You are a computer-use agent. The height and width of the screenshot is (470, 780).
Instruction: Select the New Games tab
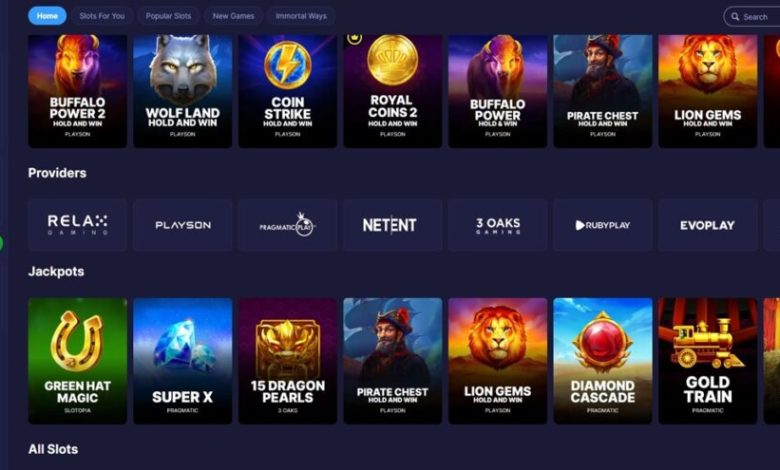(233, 16)
